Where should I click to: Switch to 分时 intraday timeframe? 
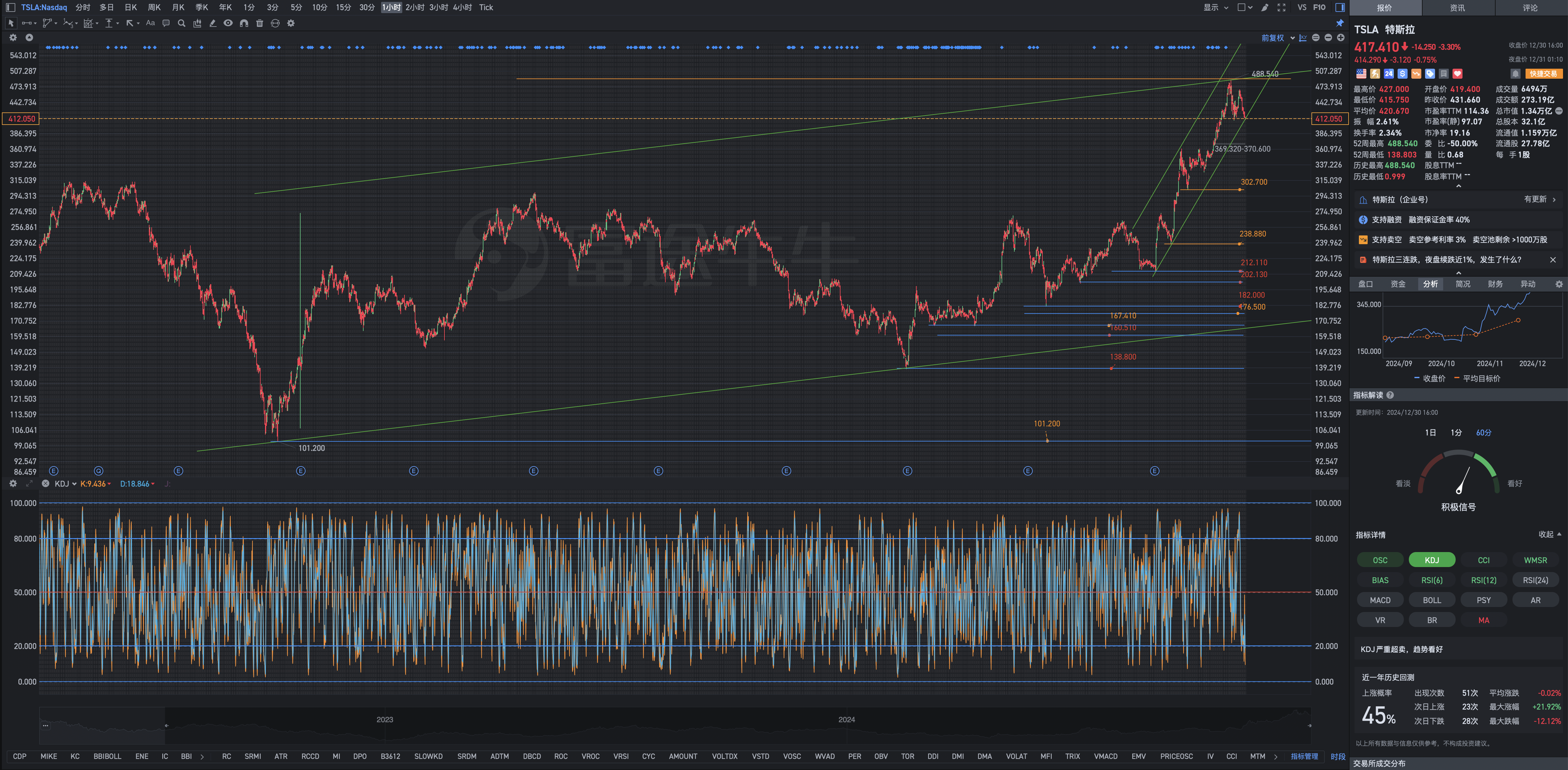coord(83,7)
